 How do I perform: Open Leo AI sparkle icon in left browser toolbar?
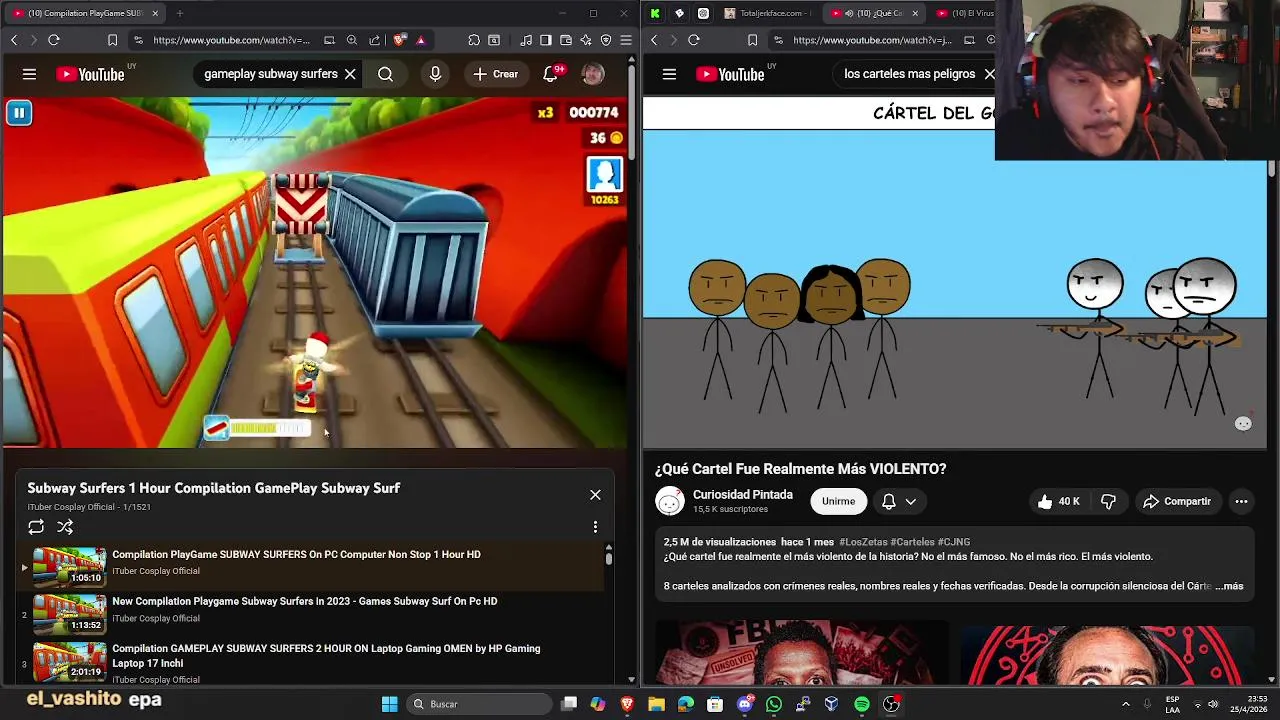[587, 40]
